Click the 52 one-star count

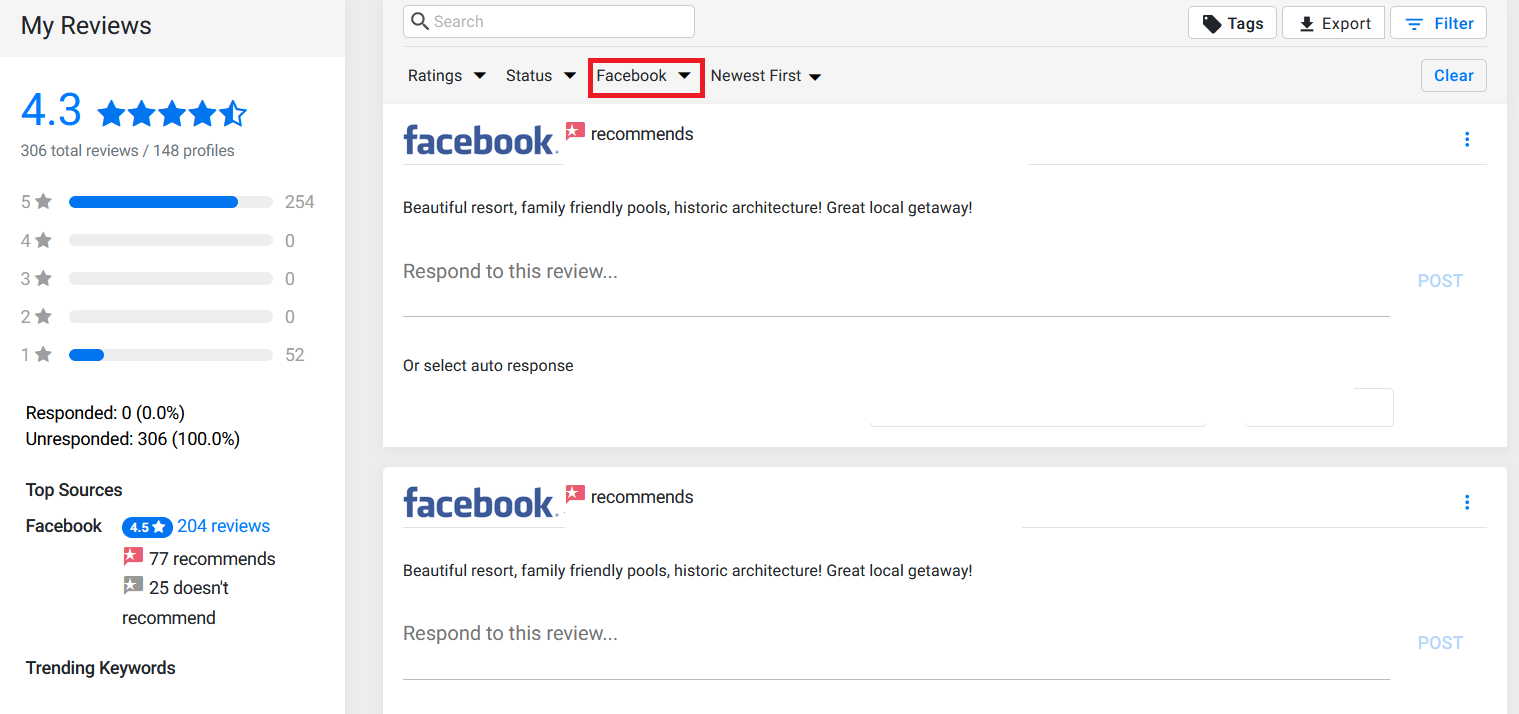pos(294,355)
